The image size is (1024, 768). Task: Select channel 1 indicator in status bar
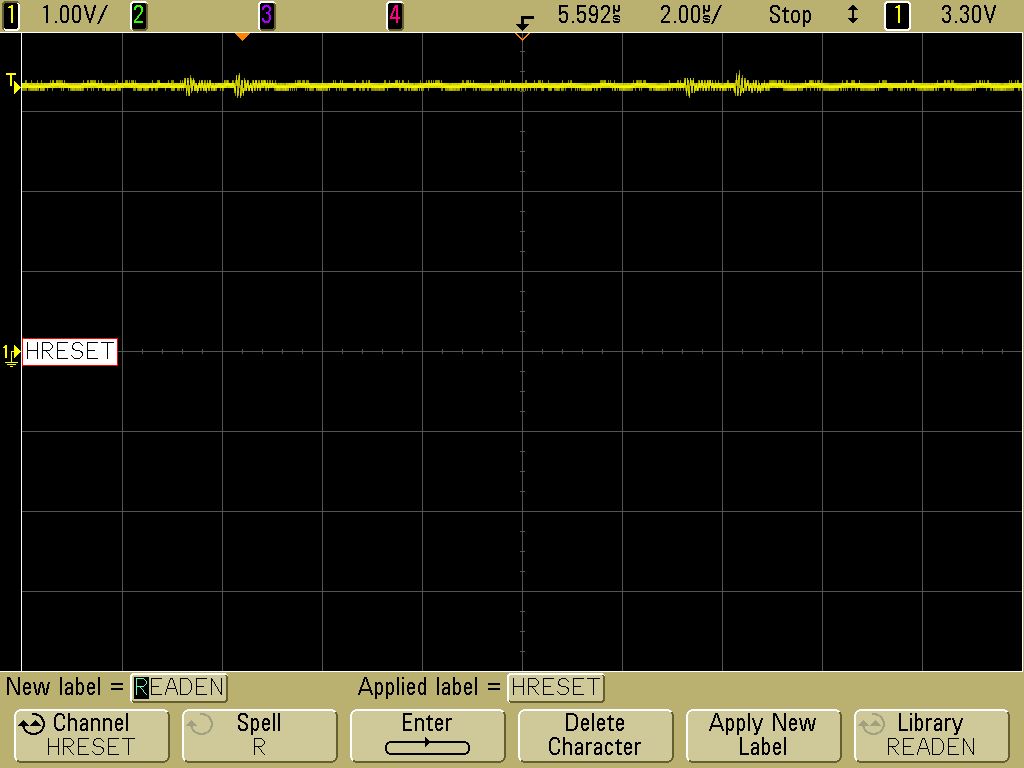pyautogui.click(x=10, y=15)
